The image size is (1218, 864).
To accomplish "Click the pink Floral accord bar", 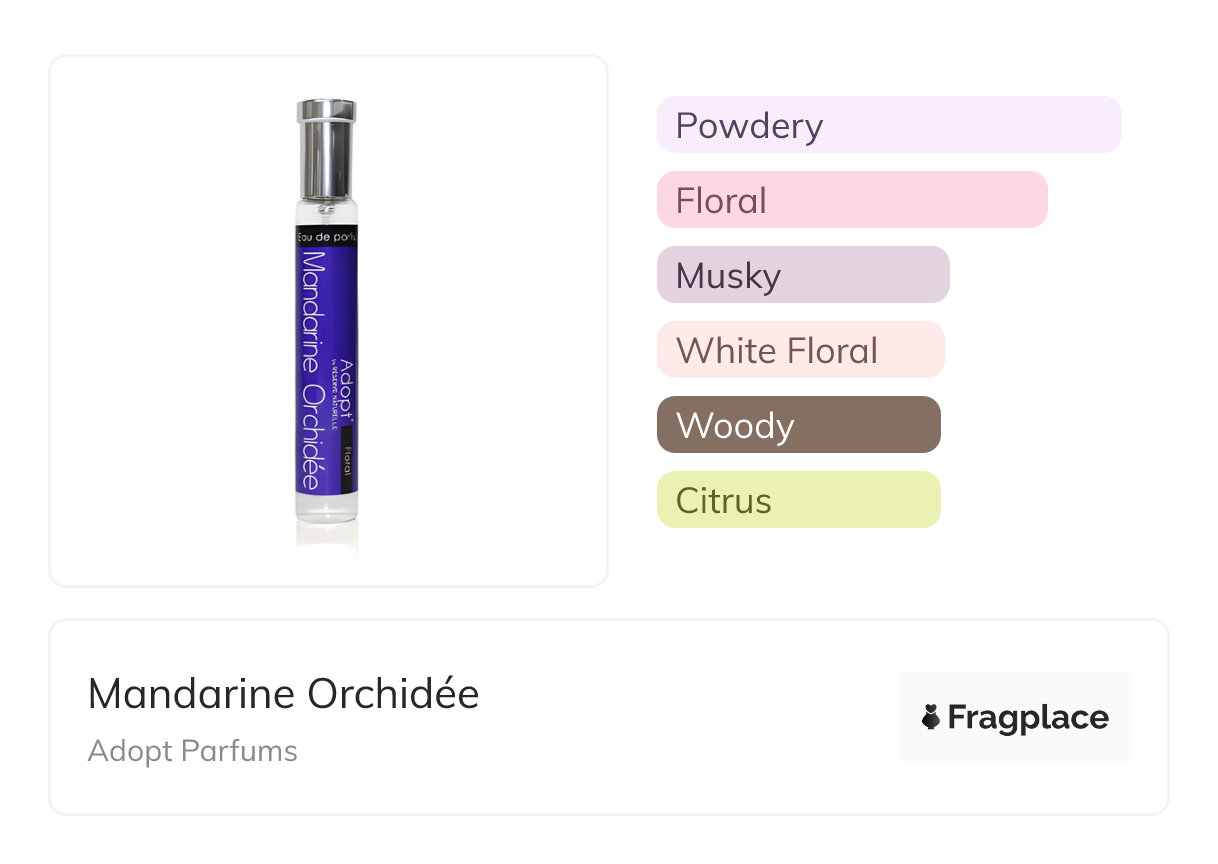I will point(851,200).
